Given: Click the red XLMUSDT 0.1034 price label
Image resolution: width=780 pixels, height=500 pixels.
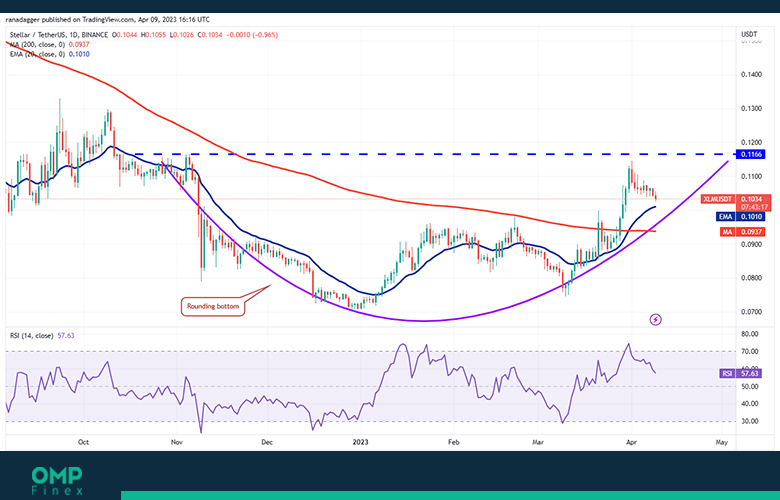Looking at the screenshot, I should pos(736,199).
